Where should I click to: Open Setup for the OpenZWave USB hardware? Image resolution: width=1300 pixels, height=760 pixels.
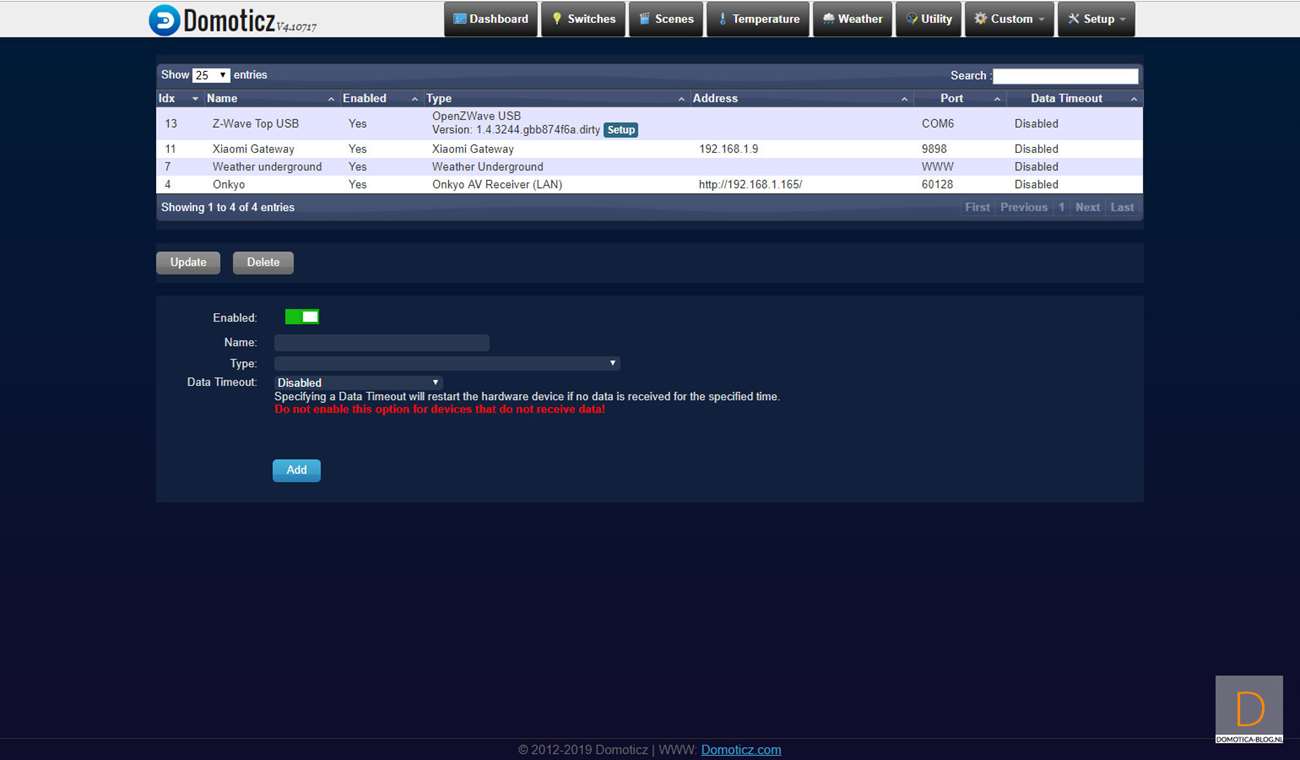(621, 130)
